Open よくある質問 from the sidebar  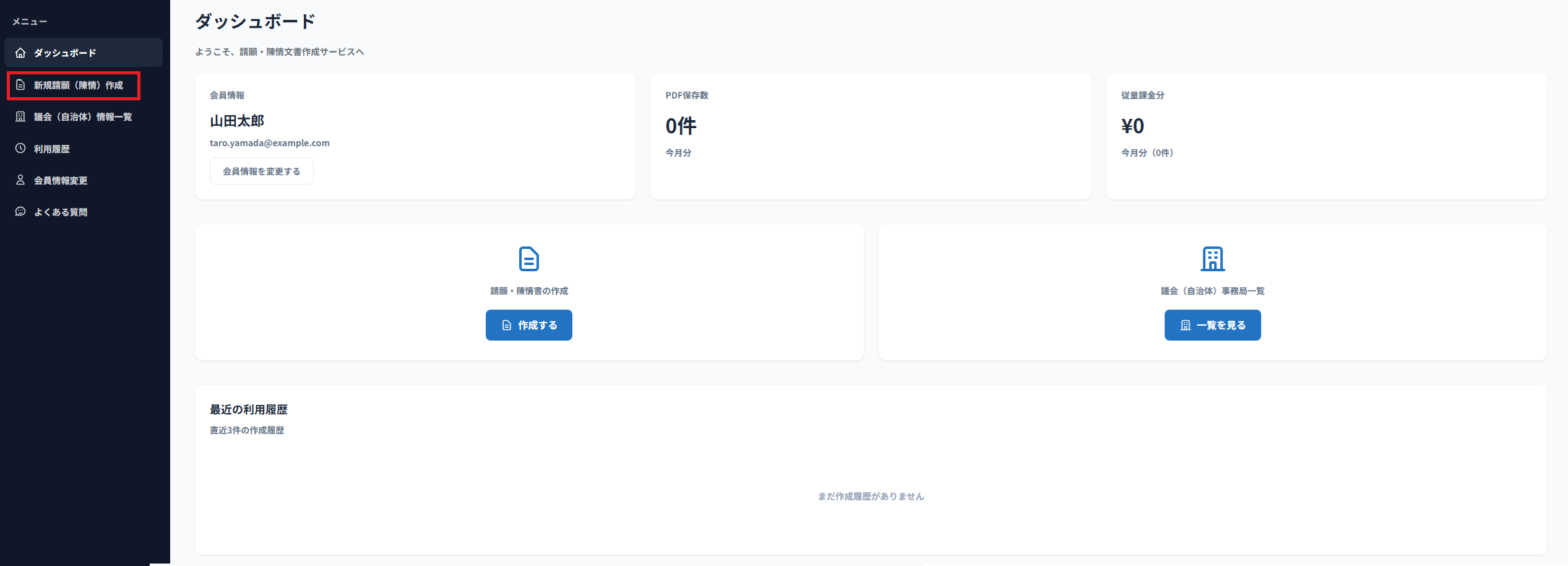point(61,212)
